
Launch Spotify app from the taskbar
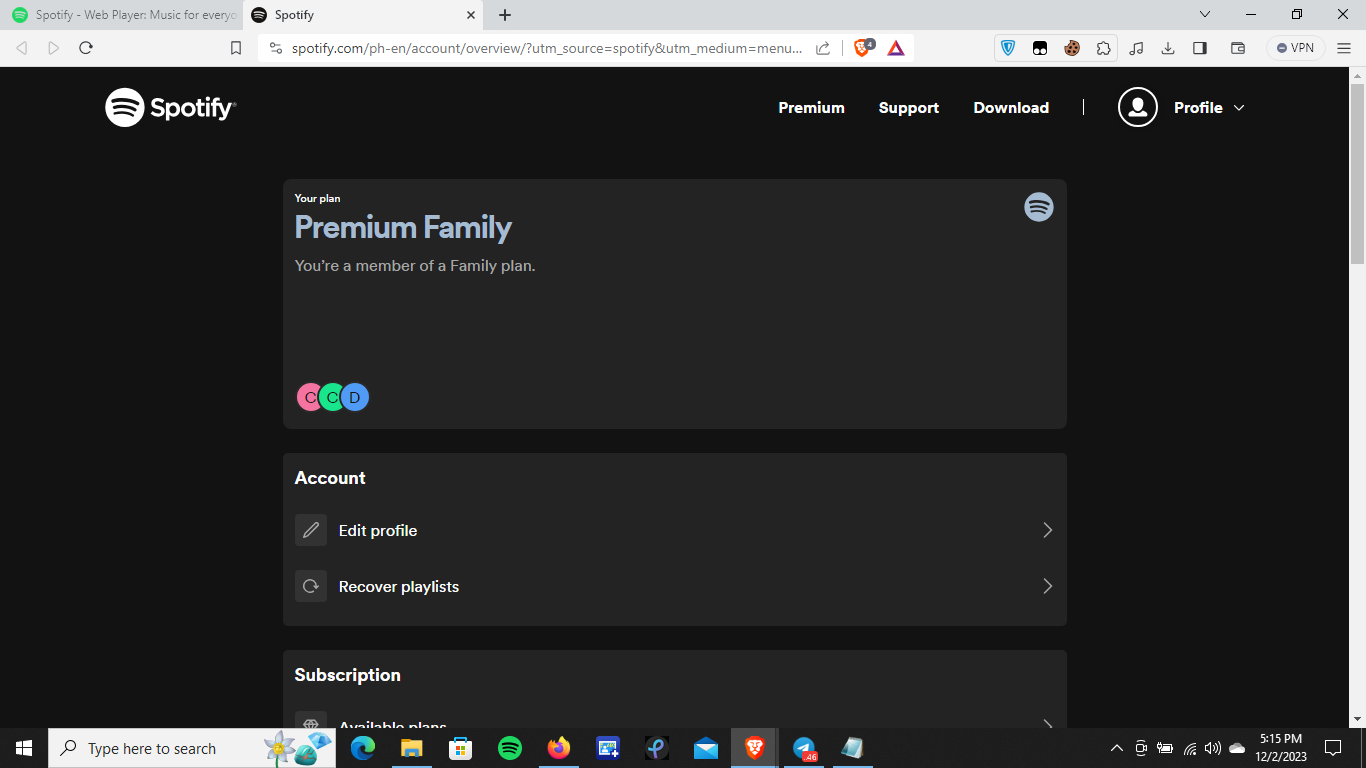click(510, 748)
